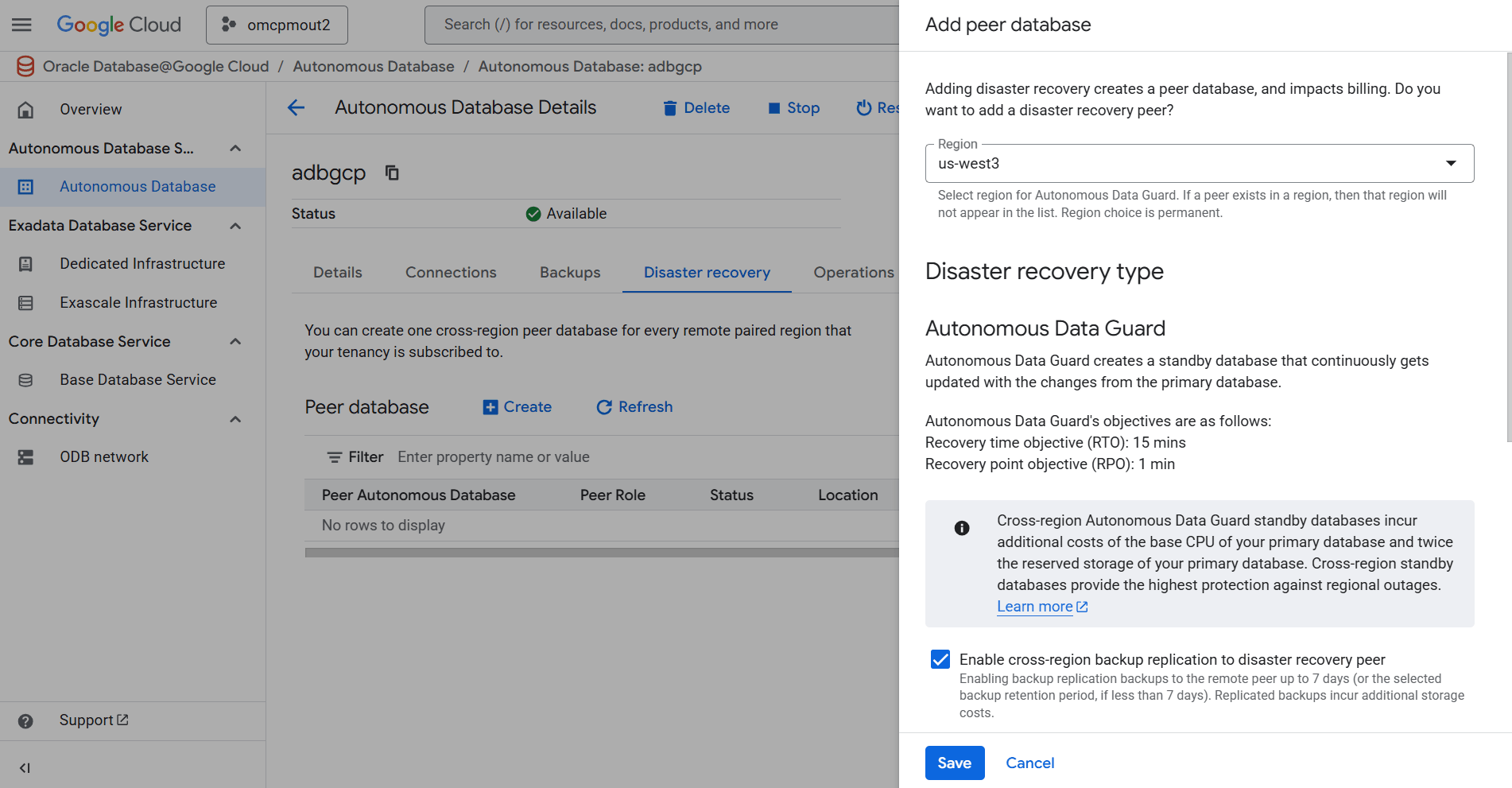Switch to the Connections tab
The height and width of the screenshot is (788, 1512).
click(x=451, y=272)
